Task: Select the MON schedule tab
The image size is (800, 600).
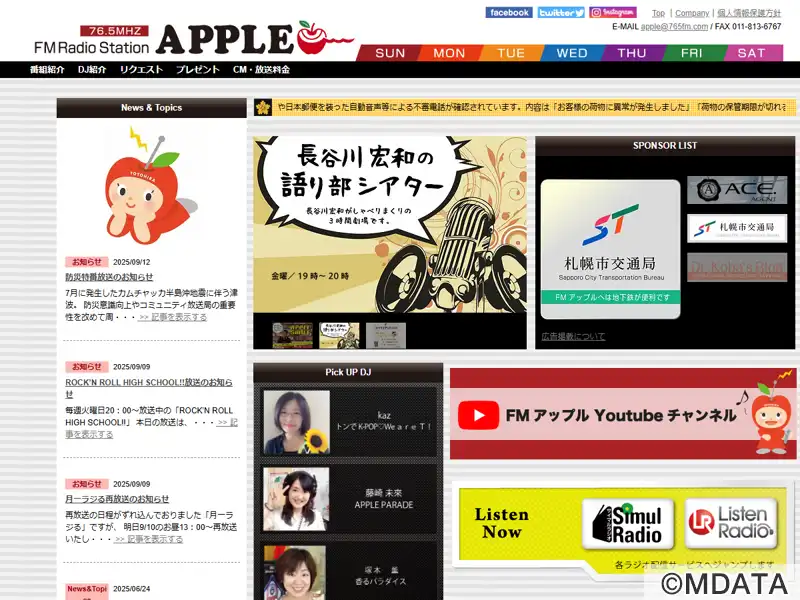Action: [x=449, y=53]
